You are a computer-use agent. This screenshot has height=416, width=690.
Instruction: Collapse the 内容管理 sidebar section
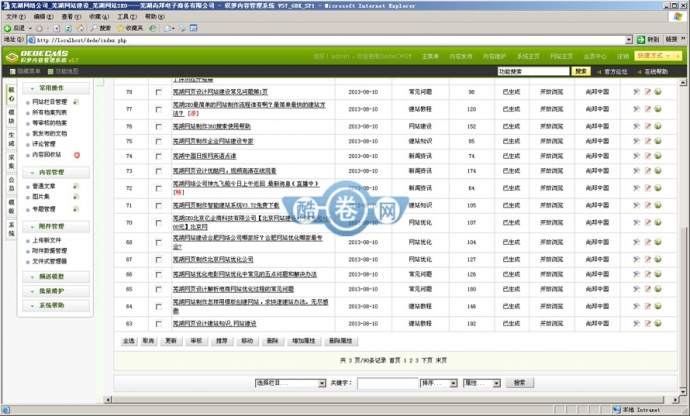(56, 172)
